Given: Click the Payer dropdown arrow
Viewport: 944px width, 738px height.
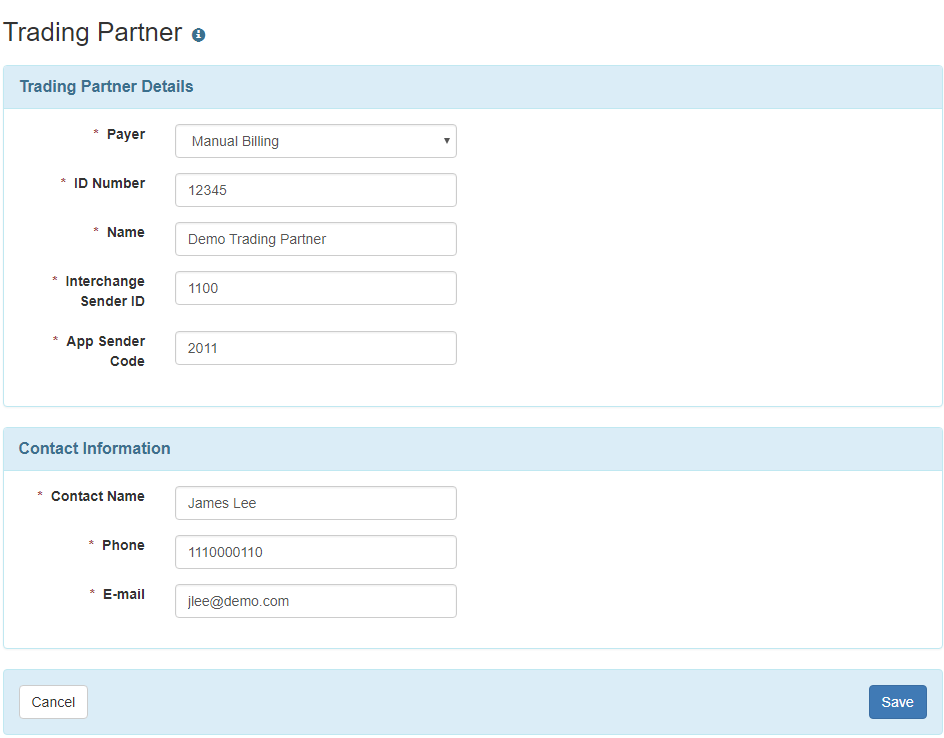Looking at the screenshot, I should pos(446,141).
